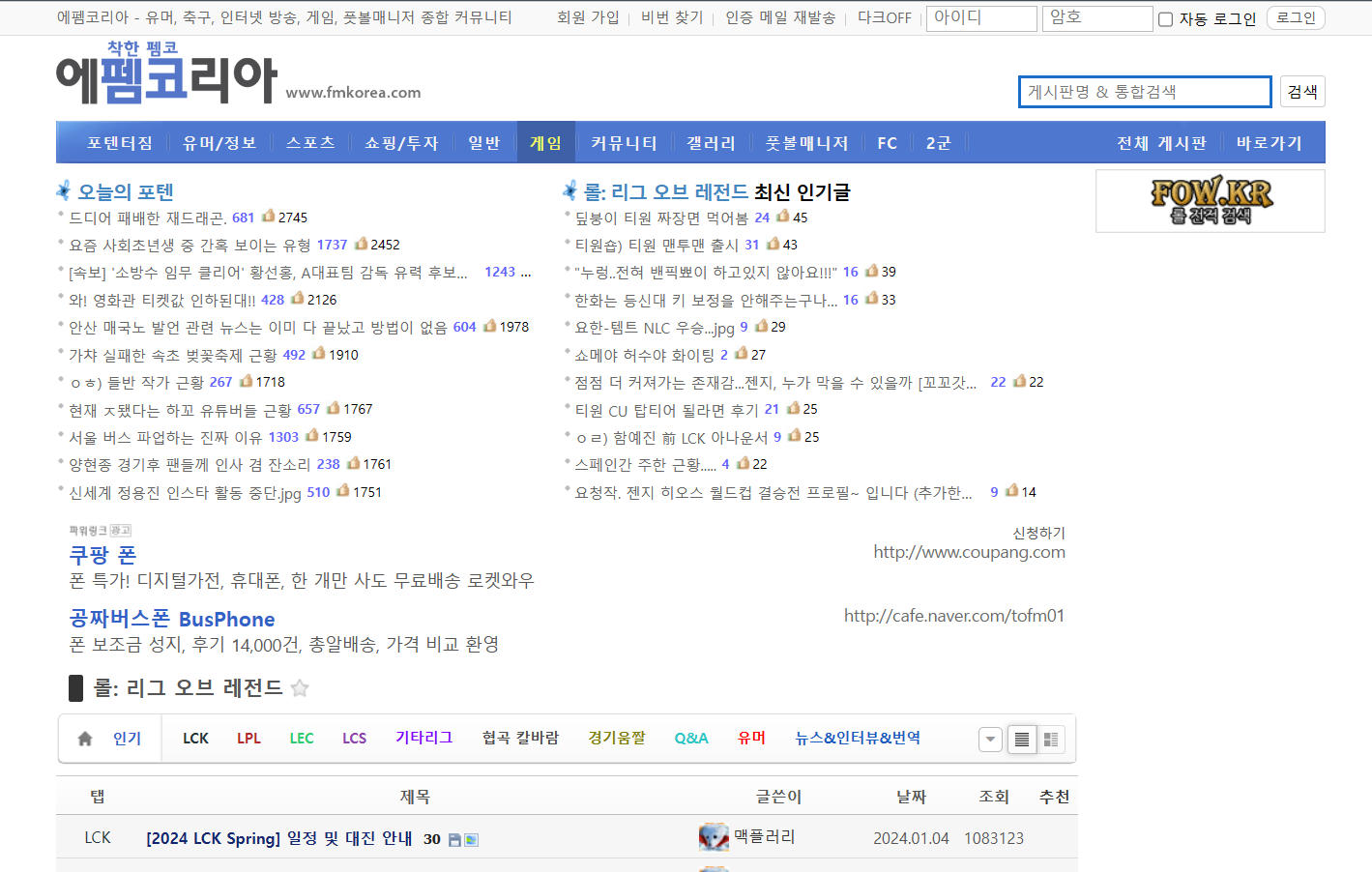
Task: Switch to list view icon
Action: (1021, 740)
